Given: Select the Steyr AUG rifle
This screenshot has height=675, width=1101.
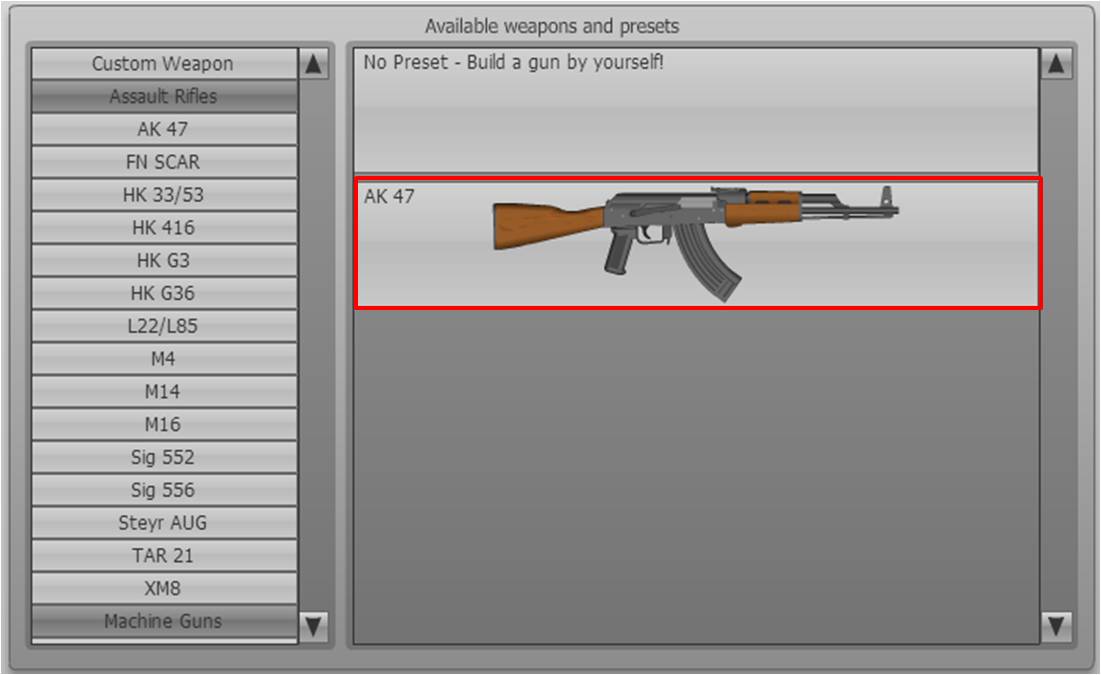Looking at the screenshot, I should coord(164,523).
